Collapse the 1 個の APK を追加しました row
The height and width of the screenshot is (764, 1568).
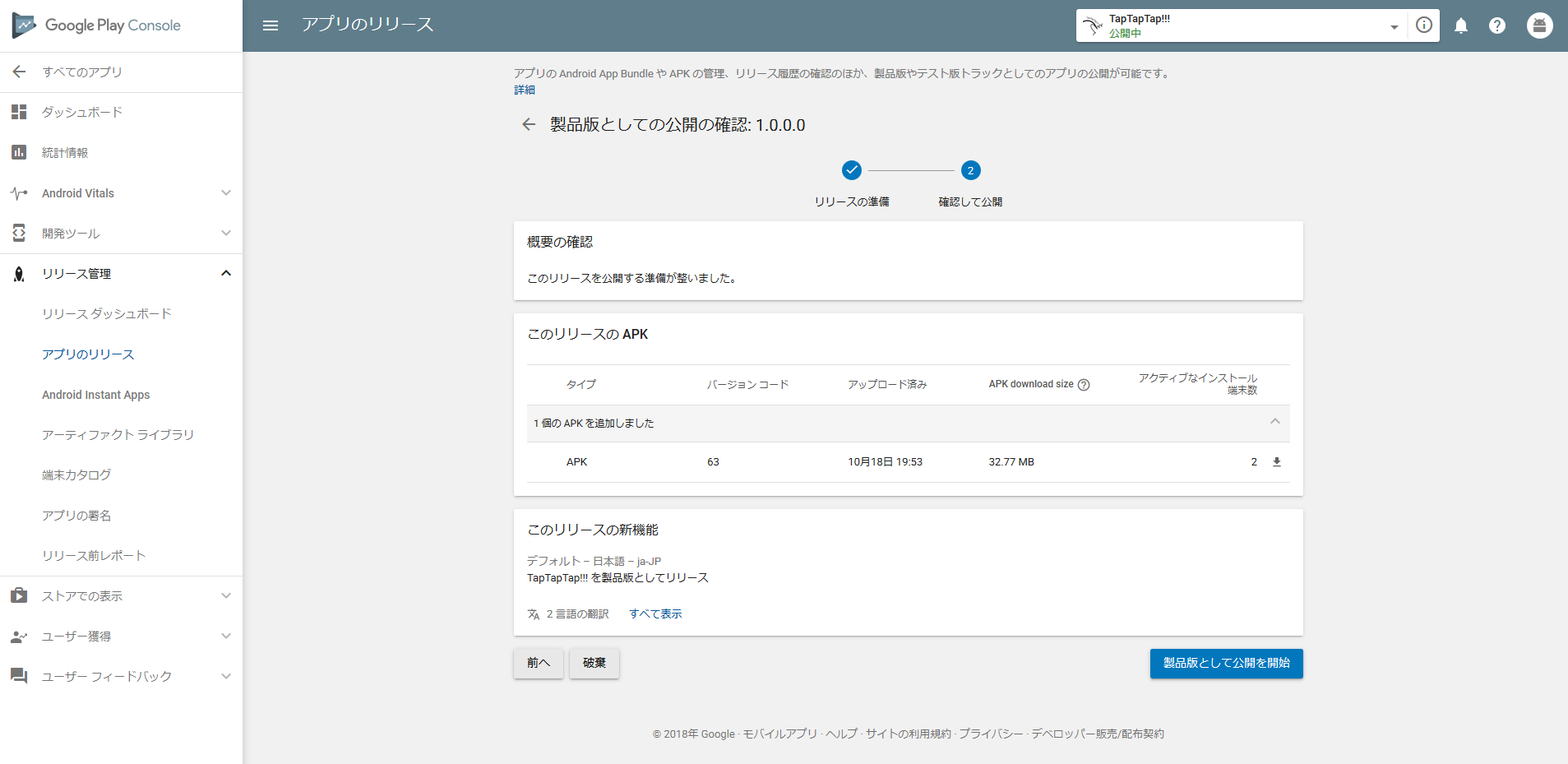point(1275,421)
